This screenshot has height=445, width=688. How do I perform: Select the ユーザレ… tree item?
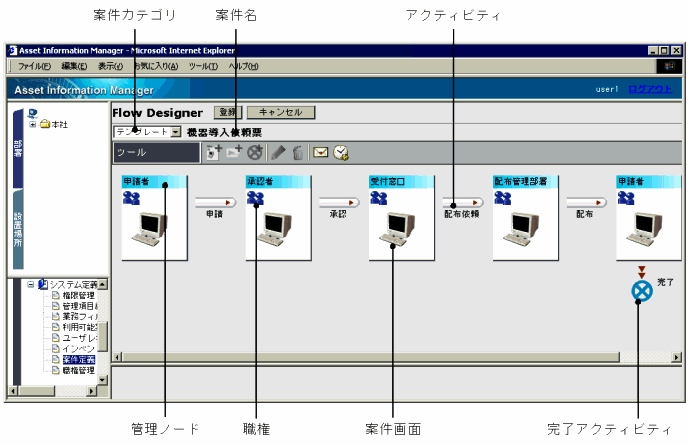click(79, 338)
